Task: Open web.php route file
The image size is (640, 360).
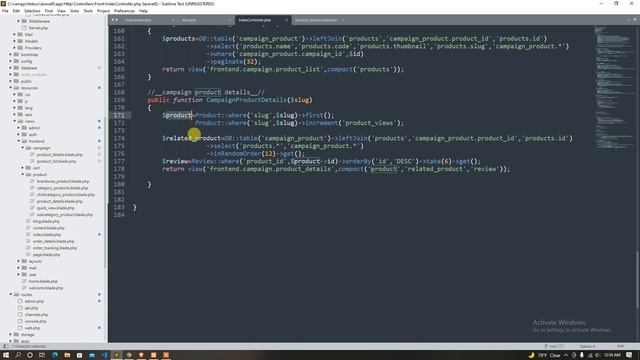Action: 32,328
